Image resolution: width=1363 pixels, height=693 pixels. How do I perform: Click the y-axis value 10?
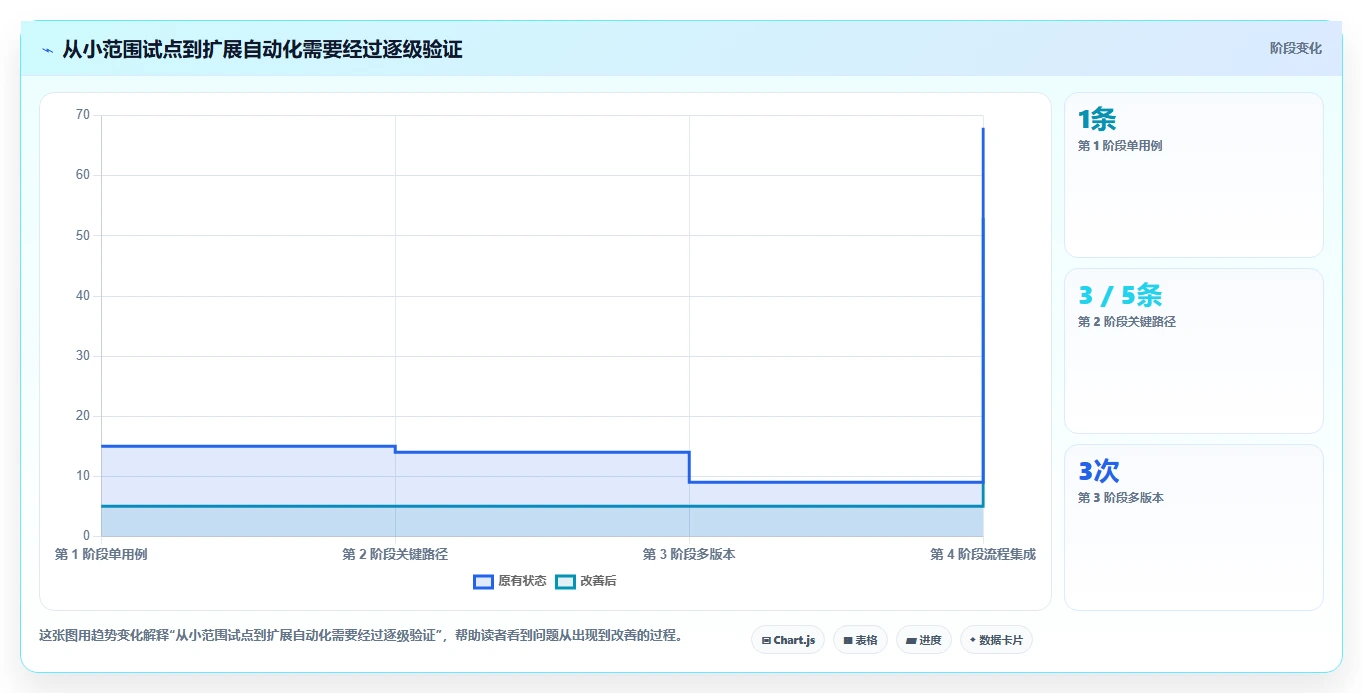[x=83, y=476]
